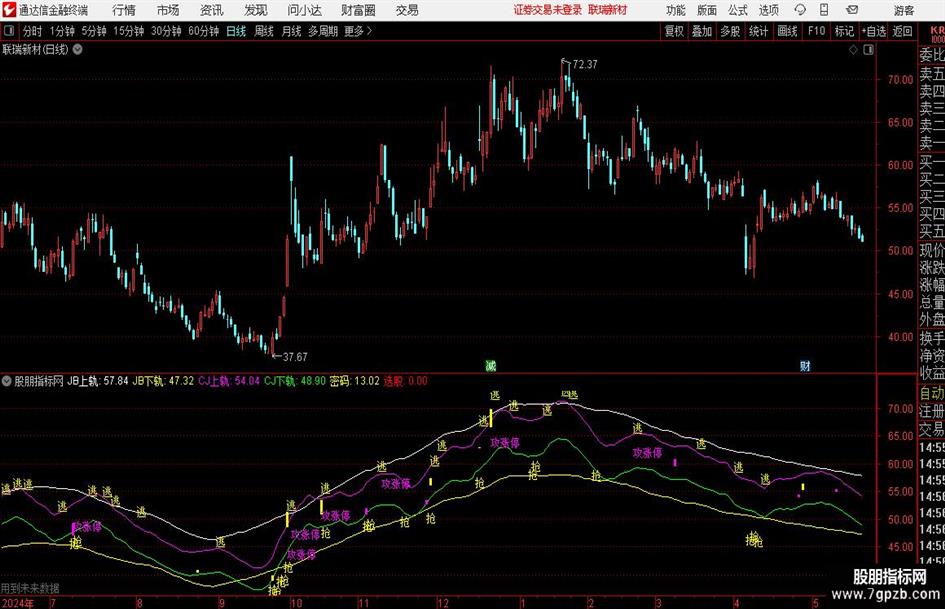Select the 月线 monthly tab
945x609 pixels.
tap(291, 31)
